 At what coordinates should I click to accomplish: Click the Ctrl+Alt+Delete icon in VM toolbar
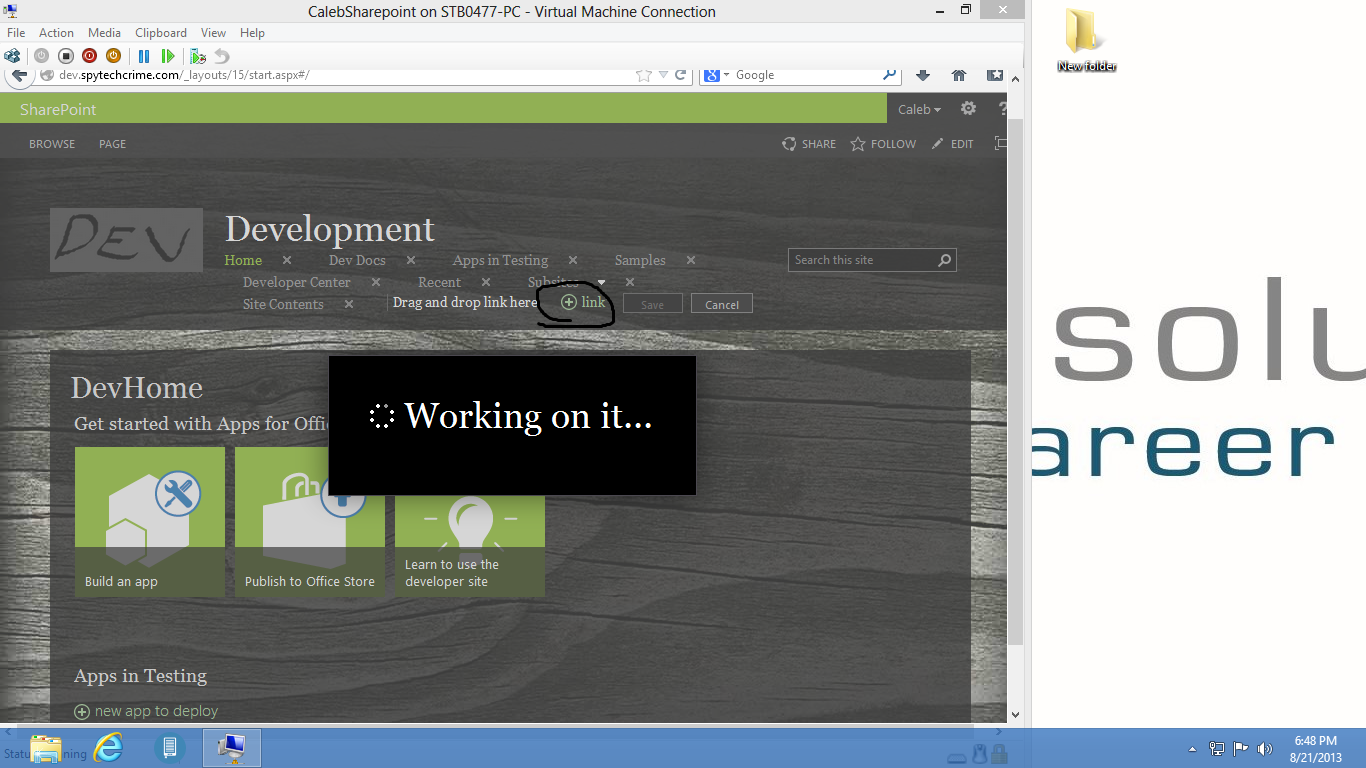[12, 56]
